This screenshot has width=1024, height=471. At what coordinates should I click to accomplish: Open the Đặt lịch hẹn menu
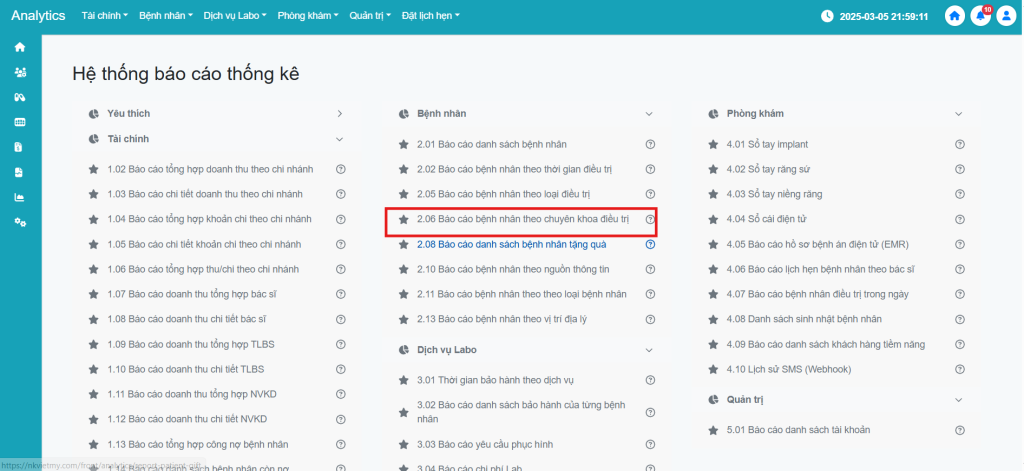pos(430,16)
